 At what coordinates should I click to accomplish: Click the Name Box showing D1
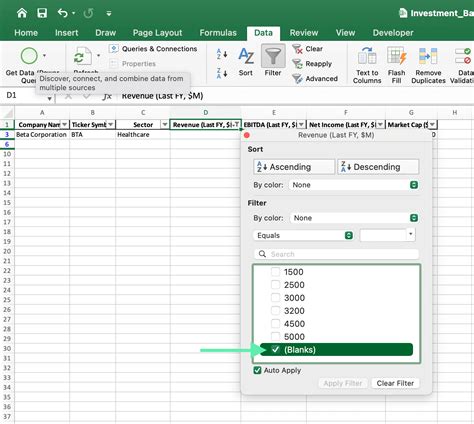coord(23,95)
